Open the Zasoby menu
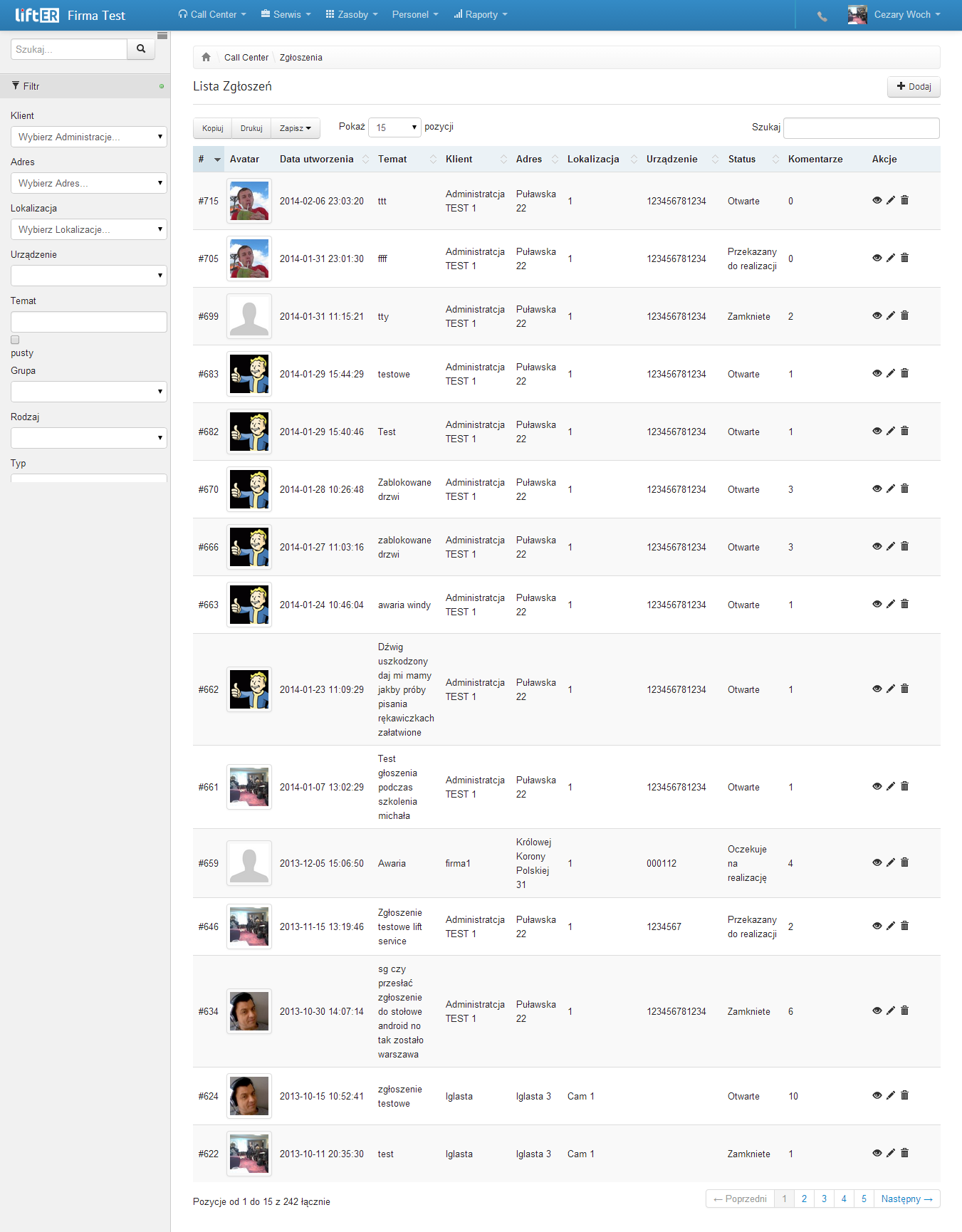This screenshot has width=962, height=1232. tap(352, 14)
